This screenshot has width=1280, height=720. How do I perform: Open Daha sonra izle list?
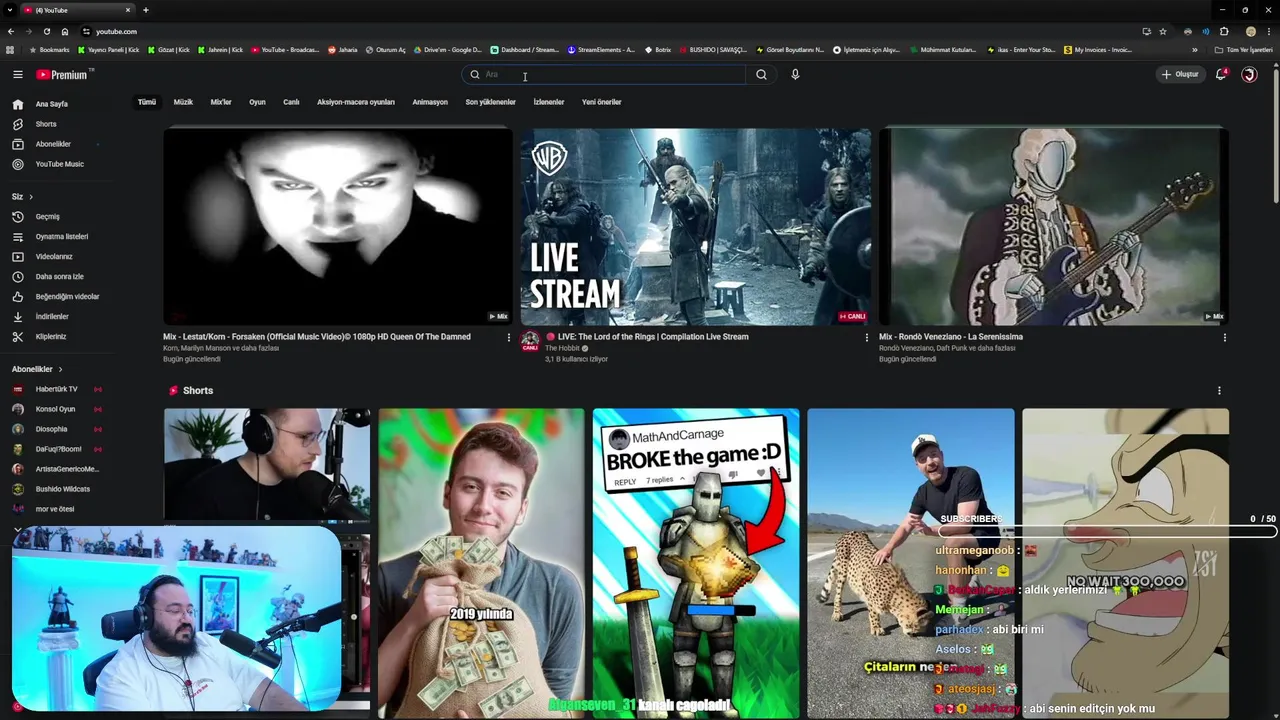click(59, 277)
